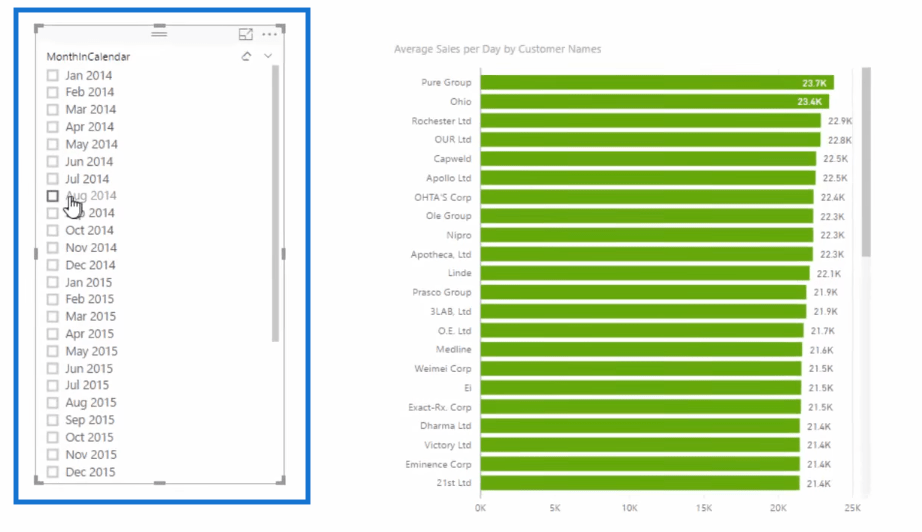Select the Pure Group bar
Screen dimensions: 922x532
coord(656,83)
